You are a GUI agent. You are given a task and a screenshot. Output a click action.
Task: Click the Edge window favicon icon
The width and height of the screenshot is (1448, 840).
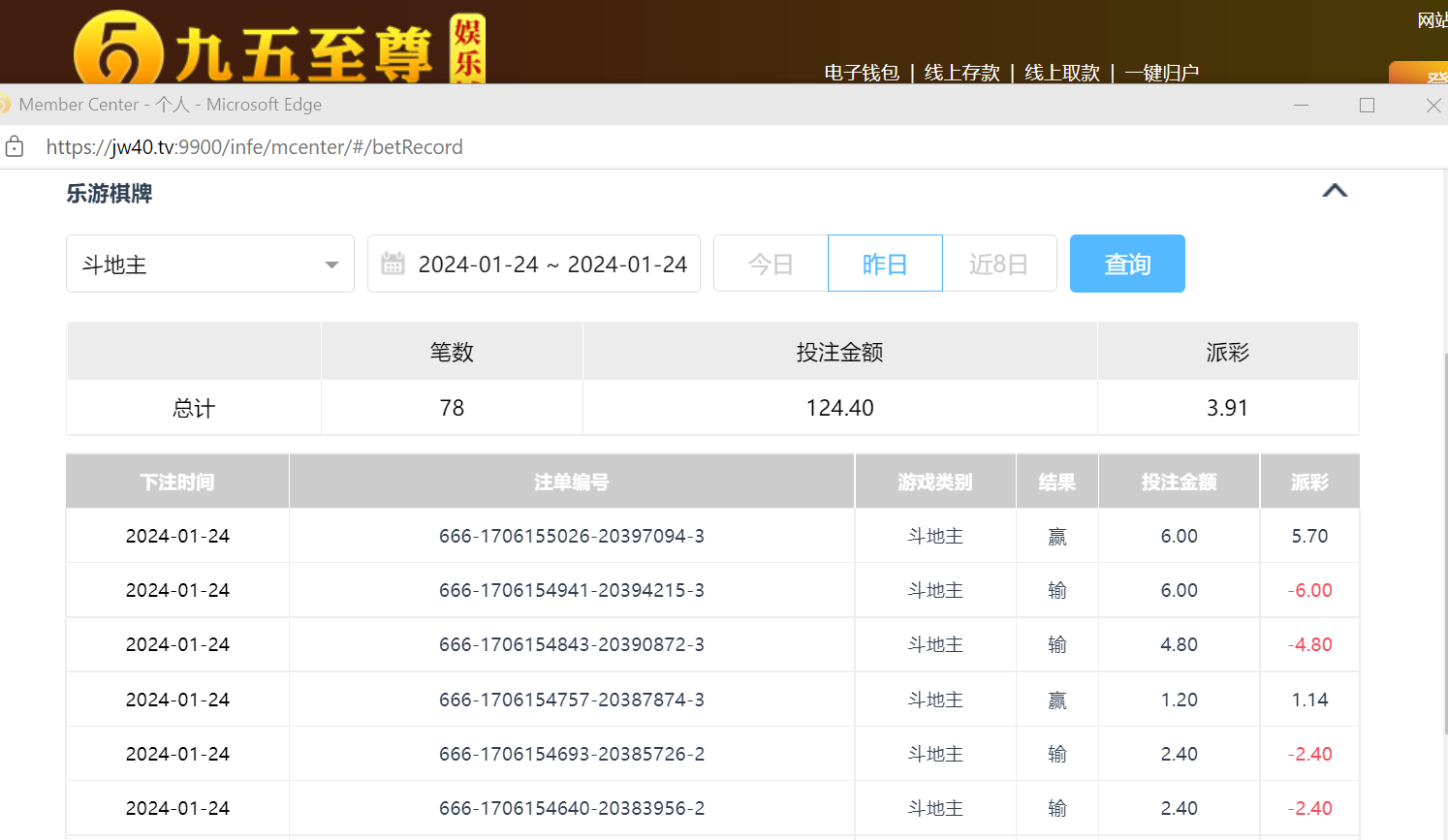[x=5, y=105]
